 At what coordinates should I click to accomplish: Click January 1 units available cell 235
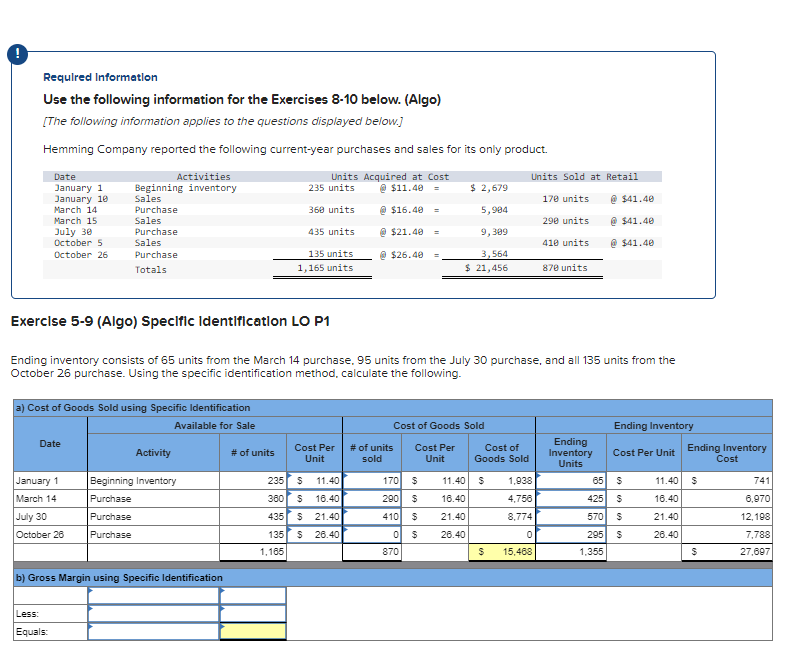click(x=253, y=481)
